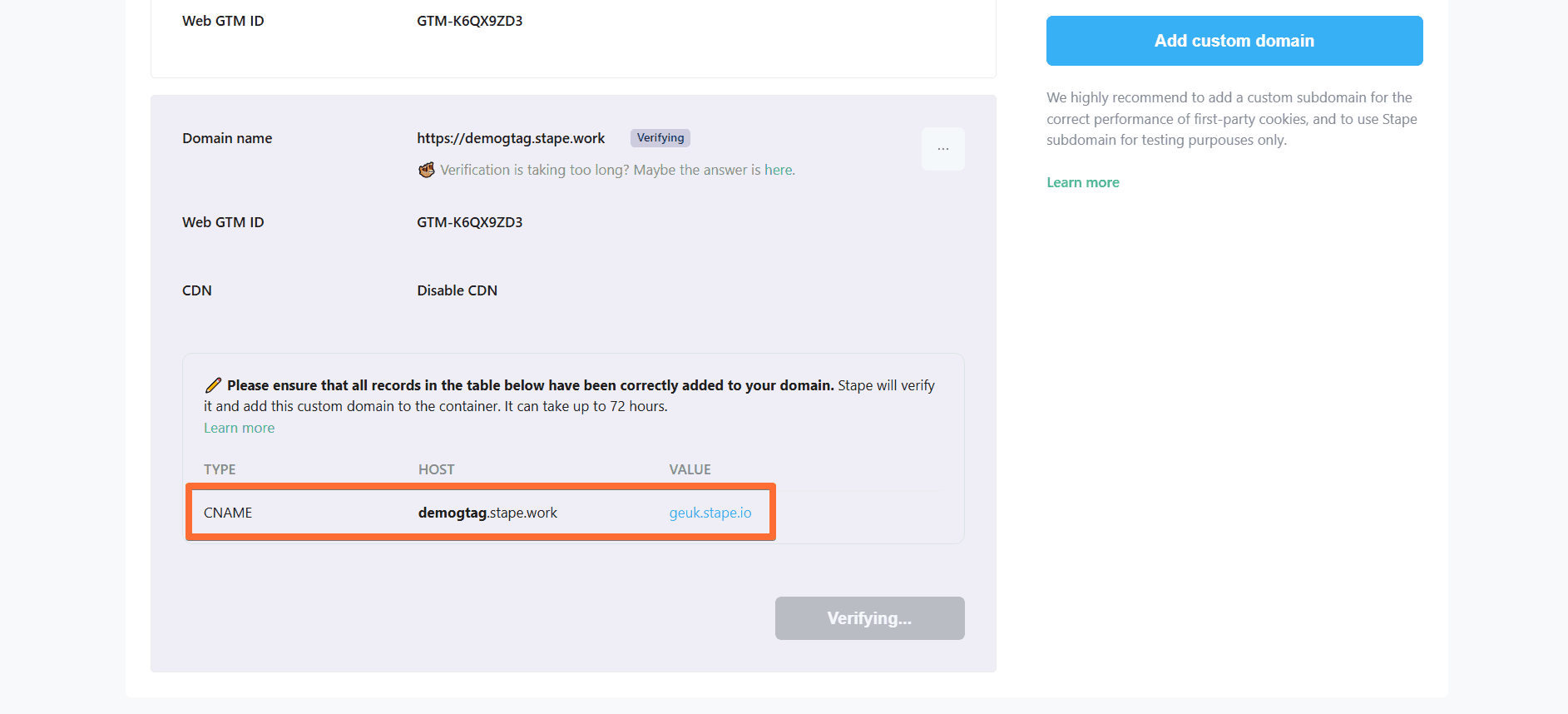The image size is (1568, 714).
Task: Open Learn more link in DNS records notice
Action: coord(239,428)
